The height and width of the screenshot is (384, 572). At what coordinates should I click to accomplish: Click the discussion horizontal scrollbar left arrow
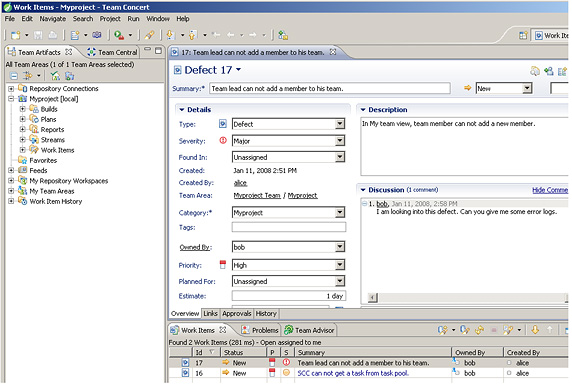tap(372, 298)
